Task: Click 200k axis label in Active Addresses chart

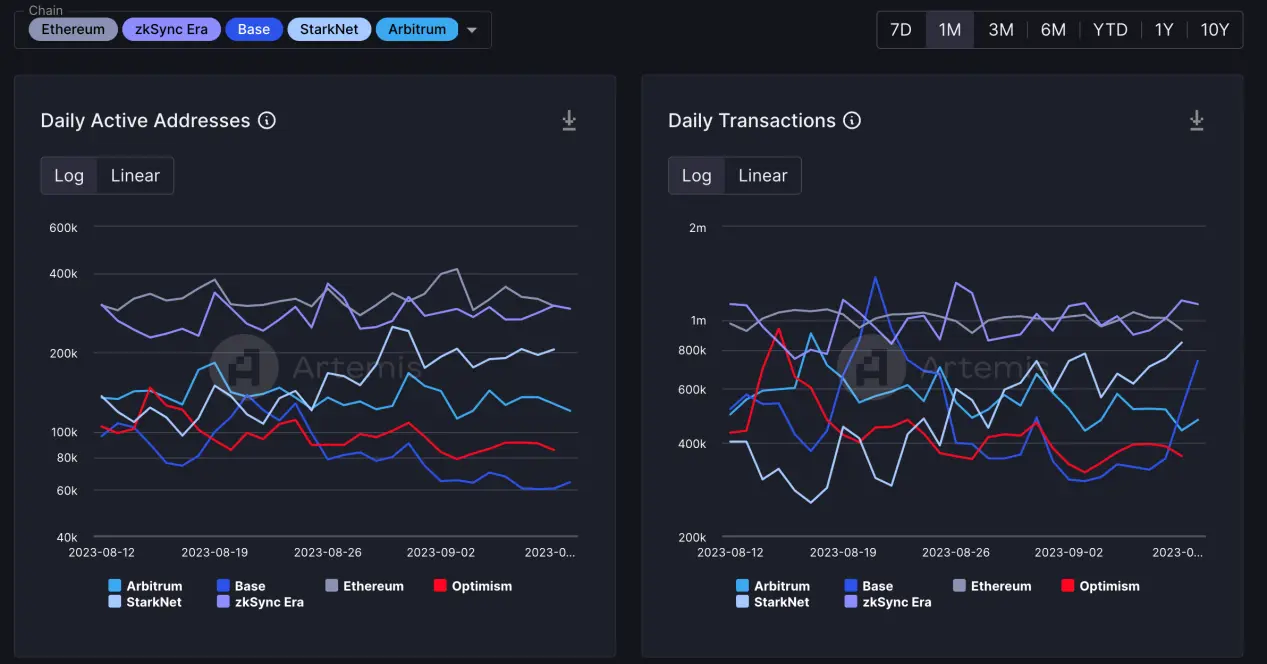Action: click(63, 353)
